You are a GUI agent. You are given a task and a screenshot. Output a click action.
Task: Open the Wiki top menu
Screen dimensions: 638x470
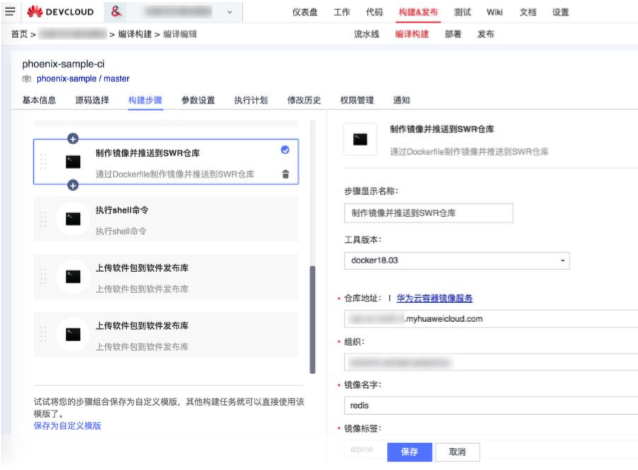(494, 12)
